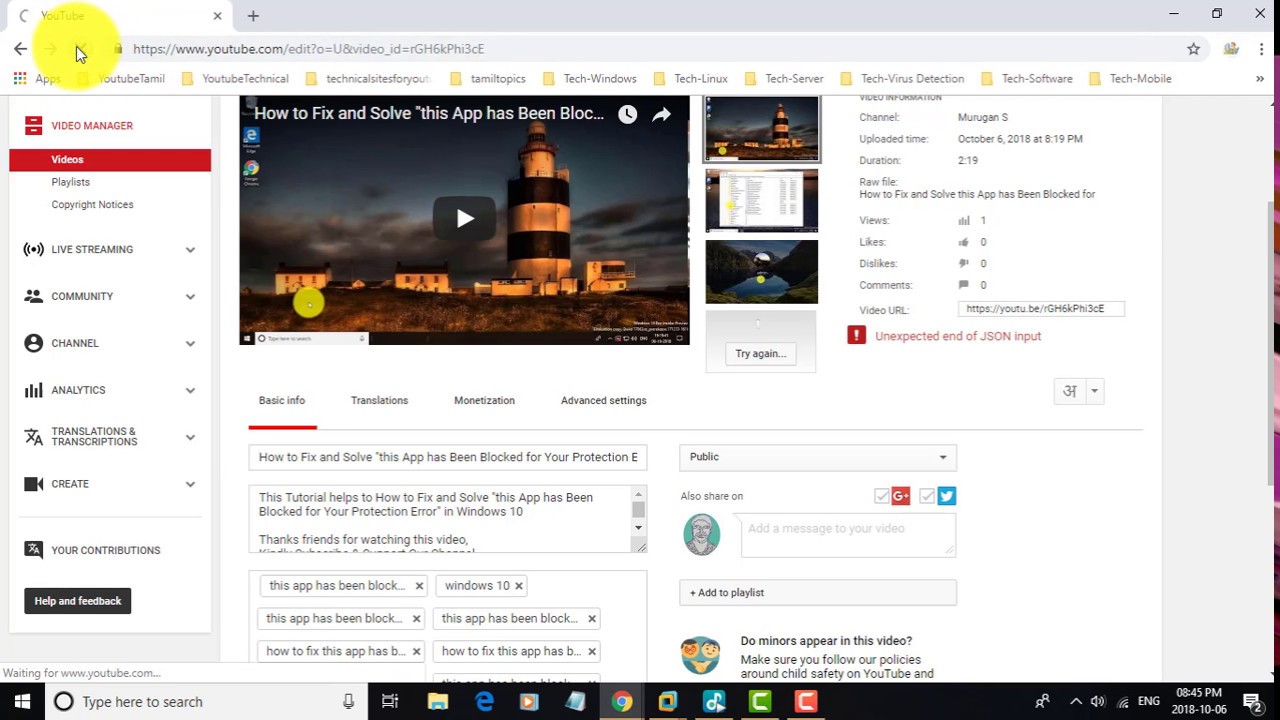Toggle the Google+ share checkbox
The height and width of the screenshot is (720, 1280).
pyautogui.click(x=881, y=496)
